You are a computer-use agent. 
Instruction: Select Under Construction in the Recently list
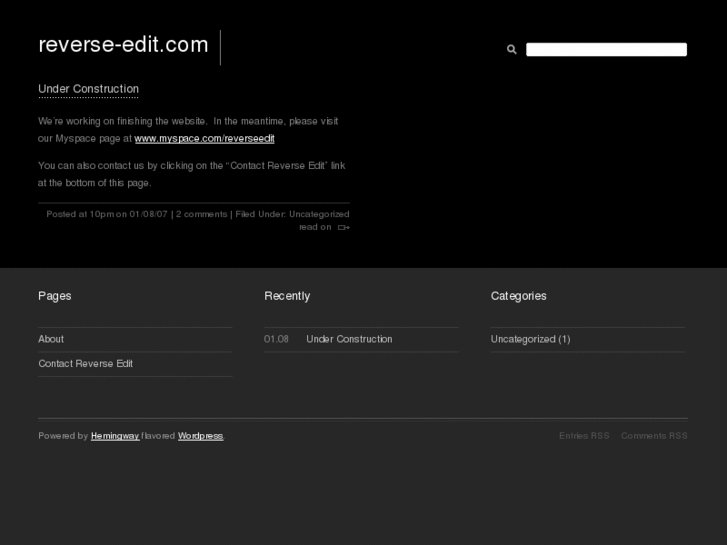point(349,339)
